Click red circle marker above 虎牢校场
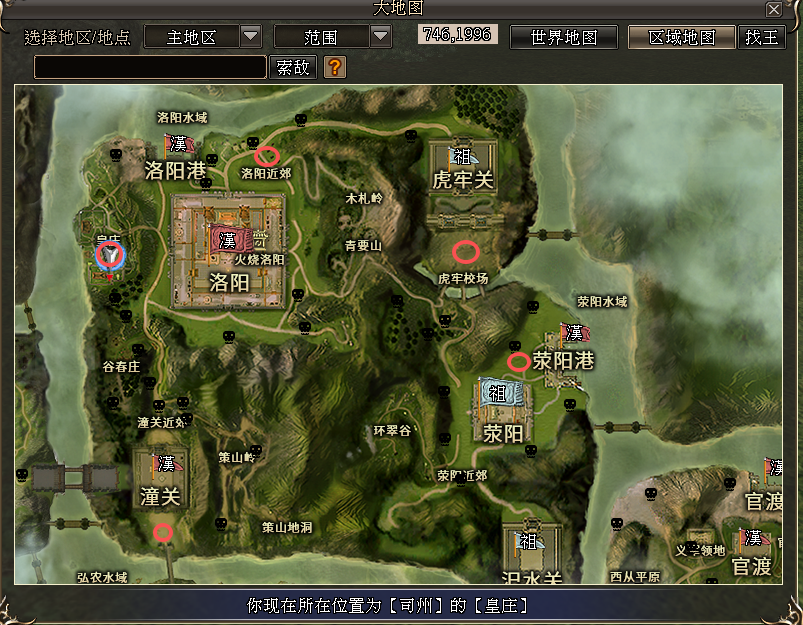 coord(466,251)
